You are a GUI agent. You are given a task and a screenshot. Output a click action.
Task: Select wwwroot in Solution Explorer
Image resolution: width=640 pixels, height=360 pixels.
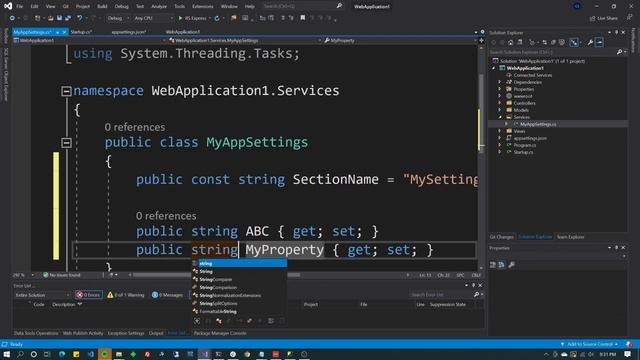coord(523,96)
